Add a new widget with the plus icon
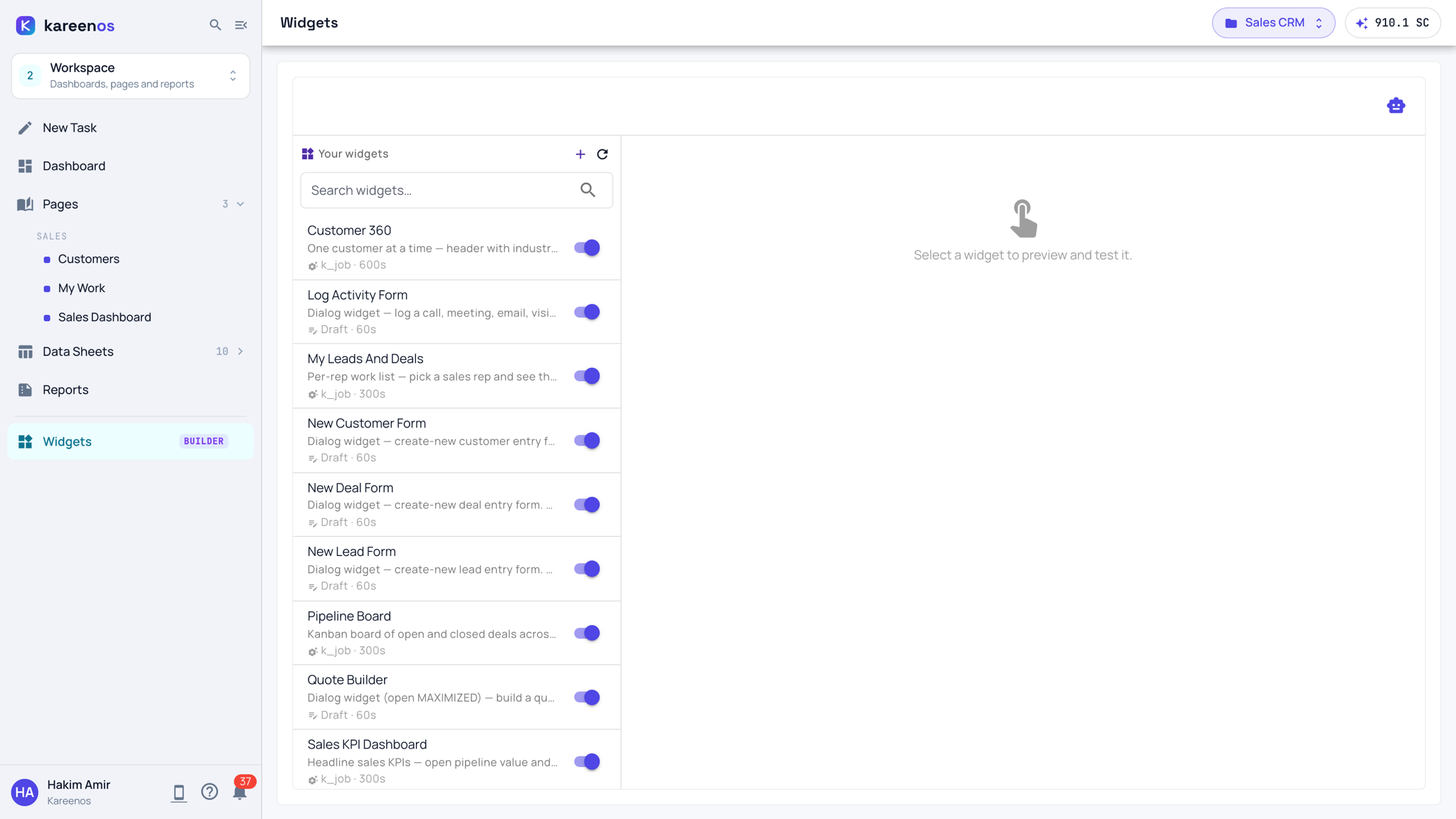1456x819 pixels. (x=580, y=154)
